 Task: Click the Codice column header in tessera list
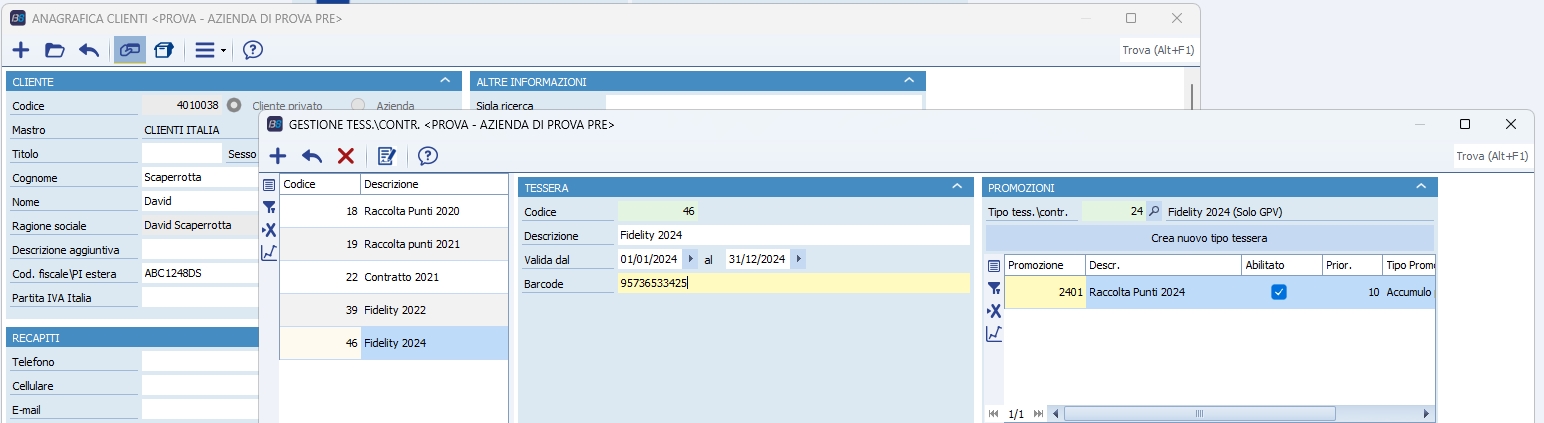tap(320, 184)
